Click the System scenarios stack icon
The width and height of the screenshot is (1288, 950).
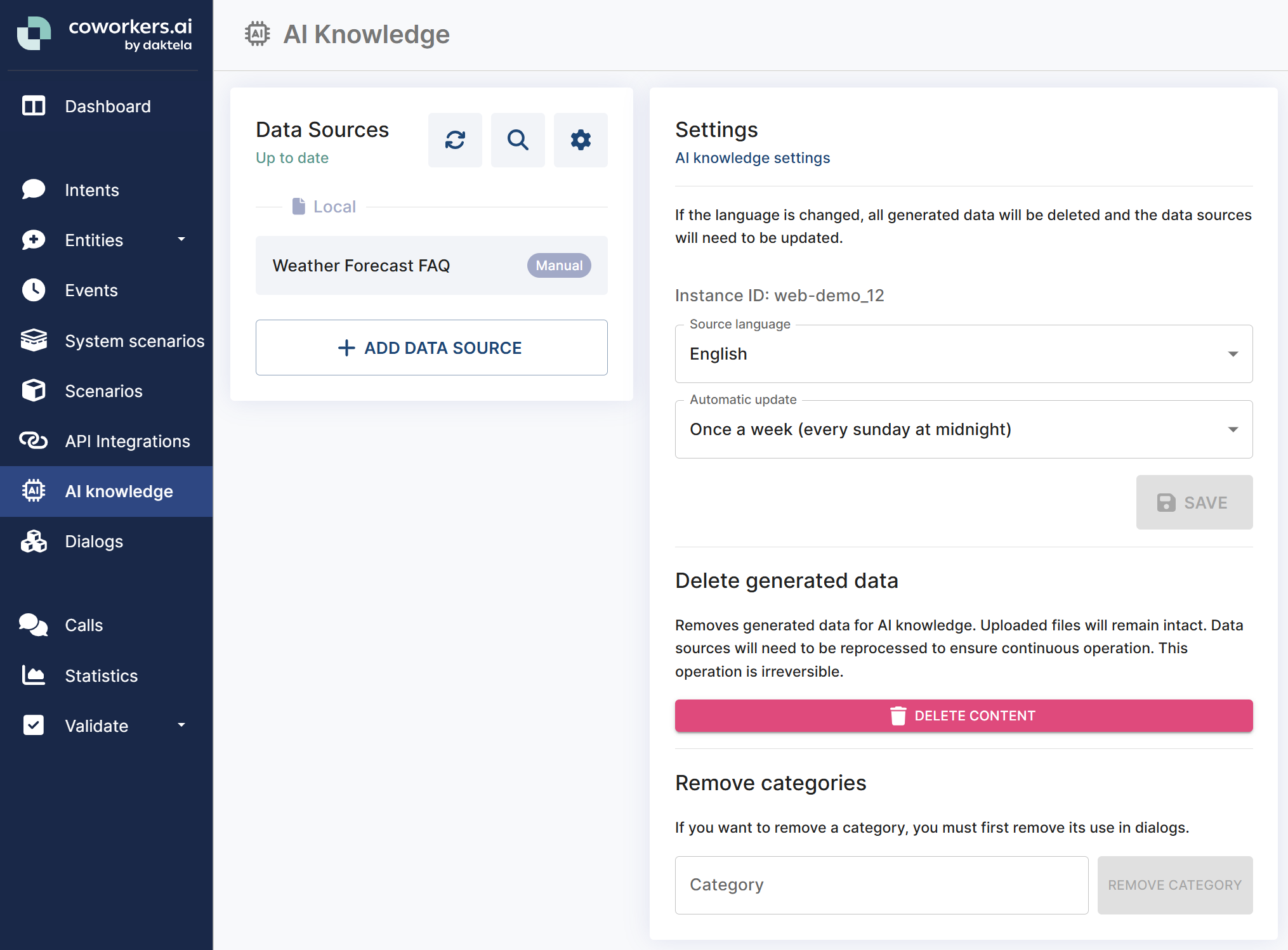34,341
